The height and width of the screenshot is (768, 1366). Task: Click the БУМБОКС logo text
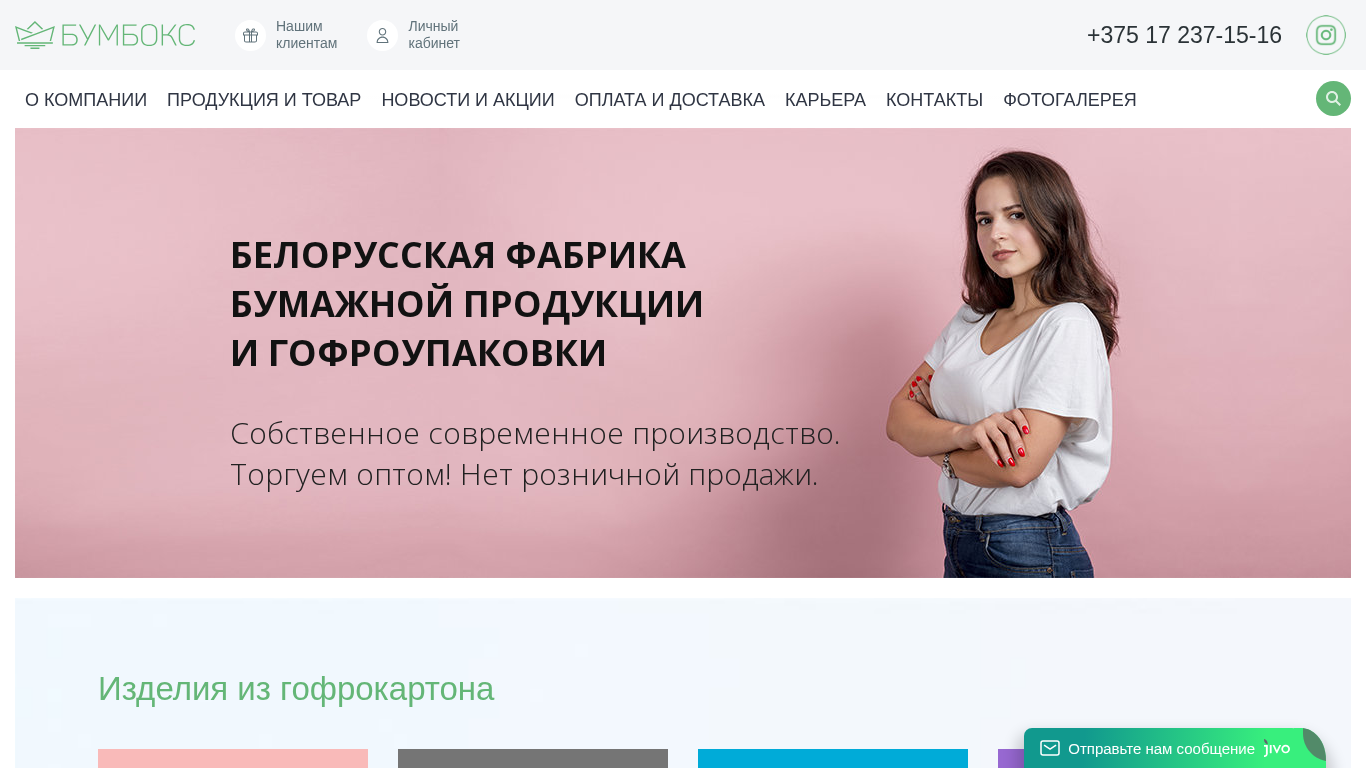128,35
